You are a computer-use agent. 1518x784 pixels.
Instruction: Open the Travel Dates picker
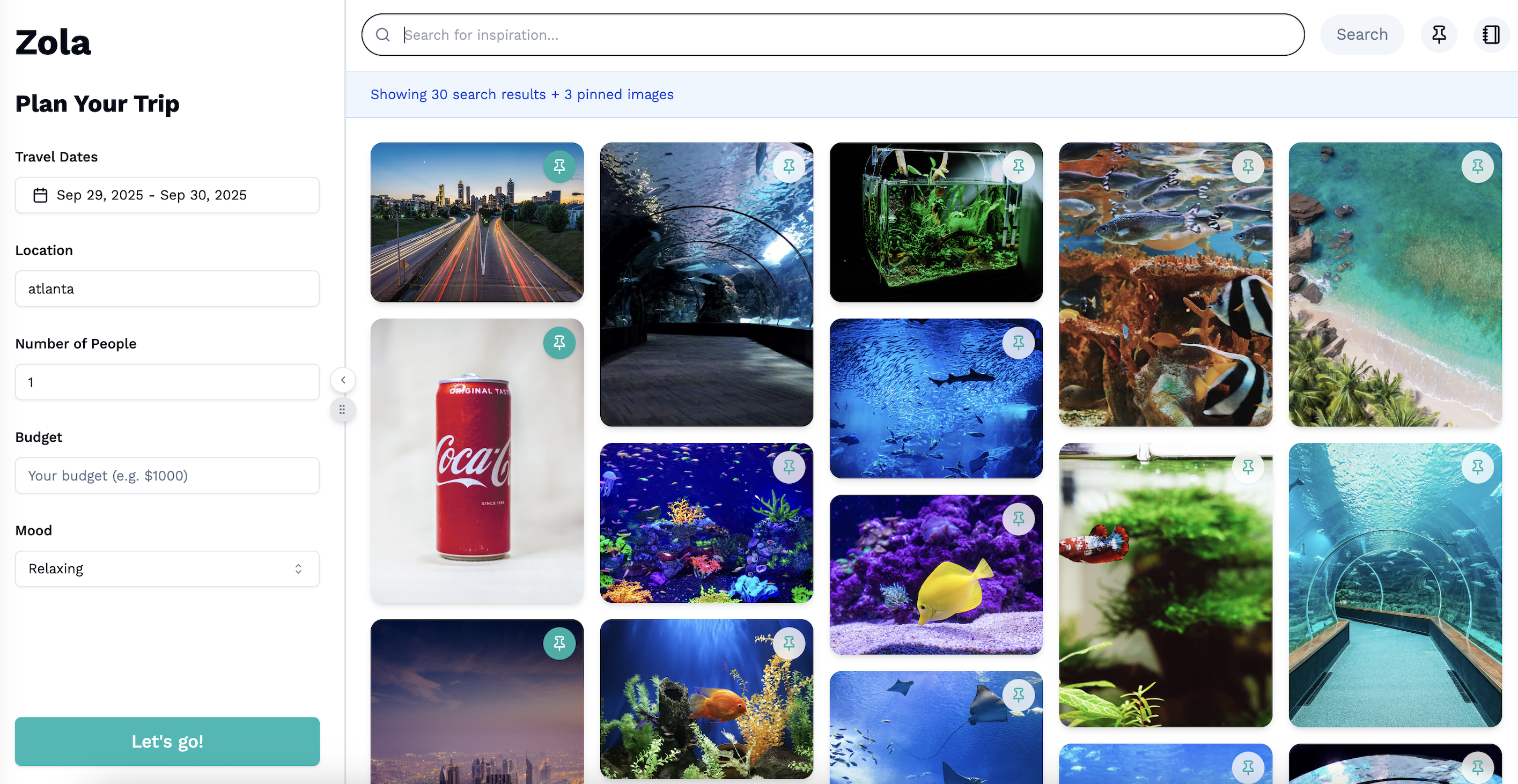point(167,195)
